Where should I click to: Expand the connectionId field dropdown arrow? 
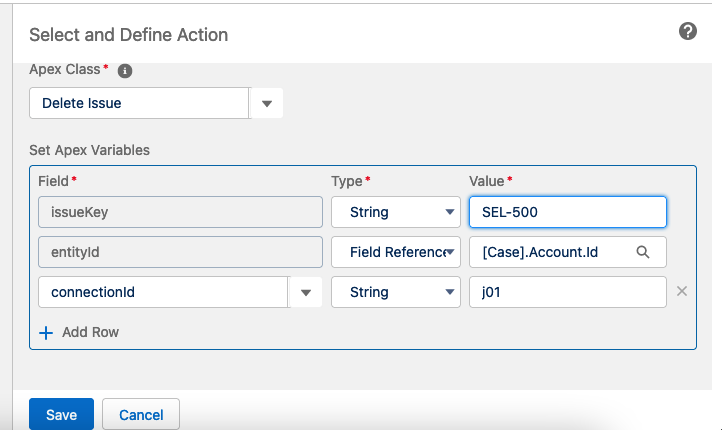(305, 292)
